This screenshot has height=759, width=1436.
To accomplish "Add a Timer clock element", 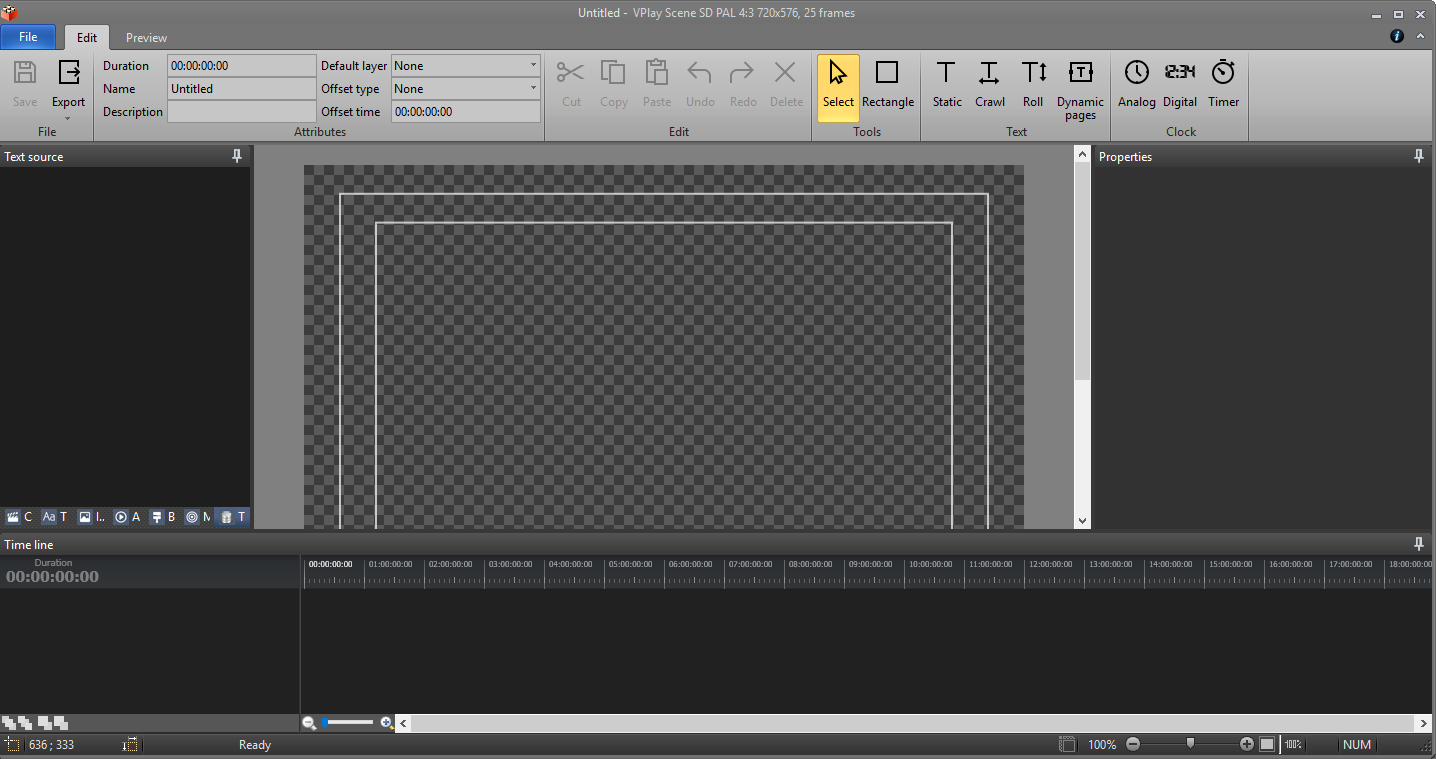I will click(x=1223, y=83).
